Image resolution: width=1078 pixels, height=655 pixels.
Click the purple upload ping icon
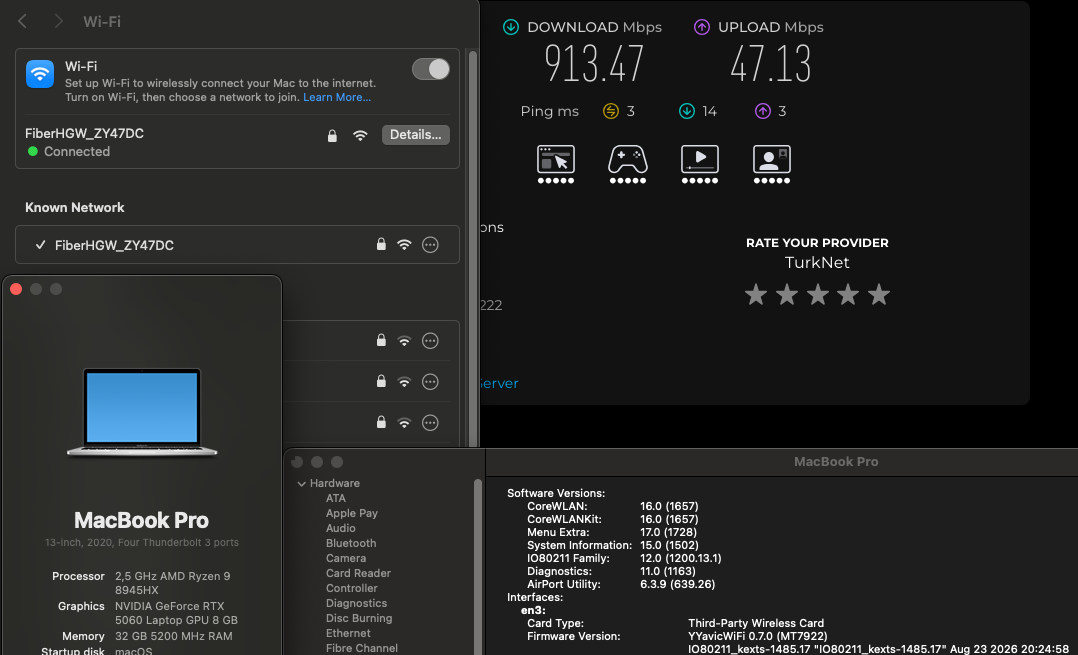pyautogui.click(x=762, y=111)
